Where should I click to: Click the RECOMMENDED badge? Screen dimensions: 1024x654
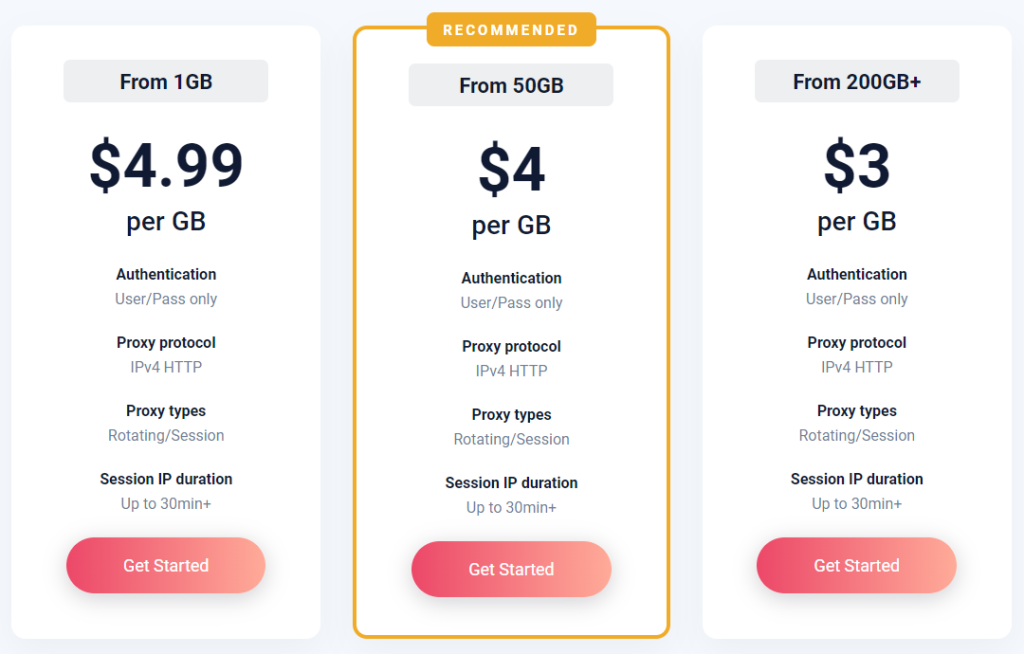tap(511, 30)
